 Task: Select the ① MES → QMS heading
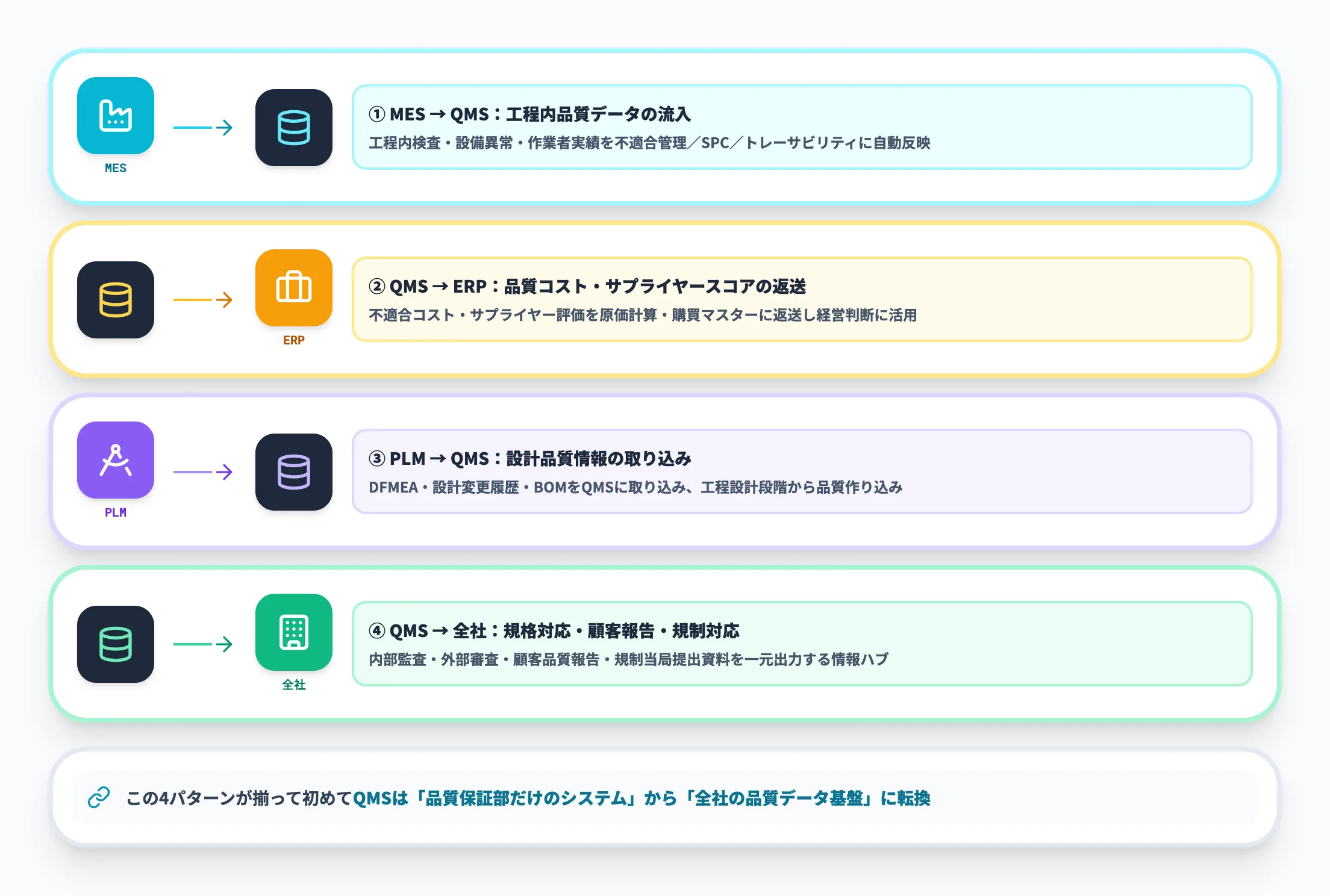click(530, 114)
